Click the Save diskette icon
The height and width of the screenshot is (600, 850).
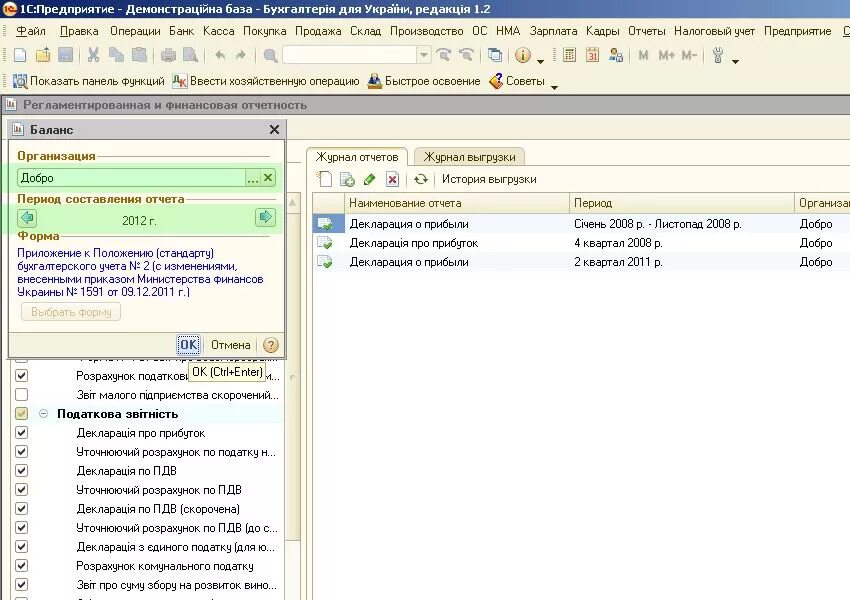pyautogui.click(x=65, y=55)
